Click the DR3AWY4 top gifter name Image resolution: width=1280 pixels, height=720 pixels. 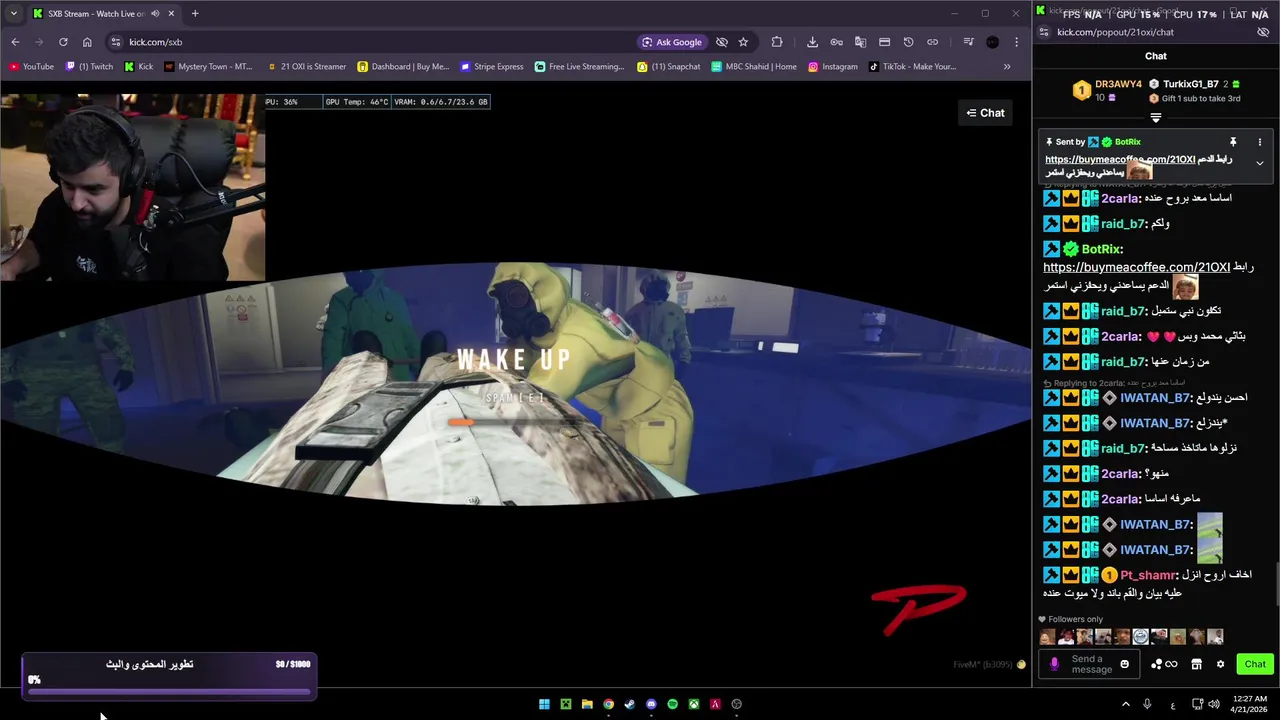1118,84
